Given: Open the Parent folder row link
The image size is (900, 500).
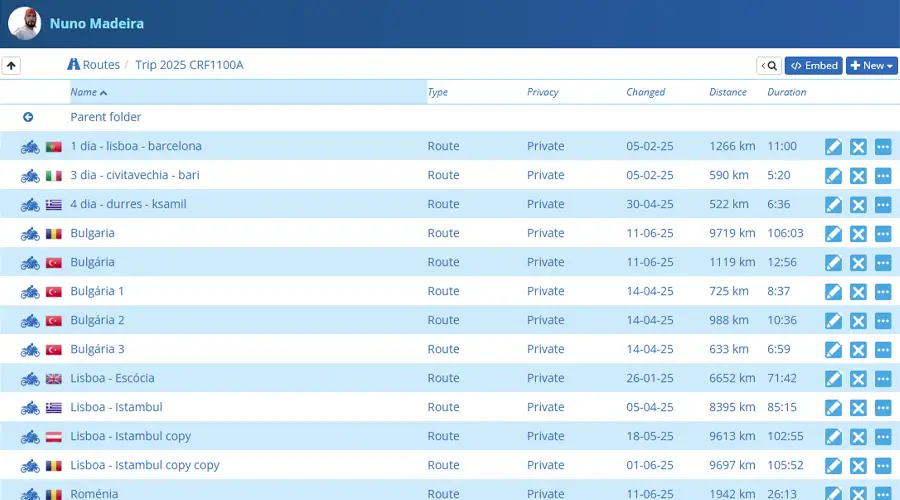Looking at the screenshot, I should (x=106, y=117).
